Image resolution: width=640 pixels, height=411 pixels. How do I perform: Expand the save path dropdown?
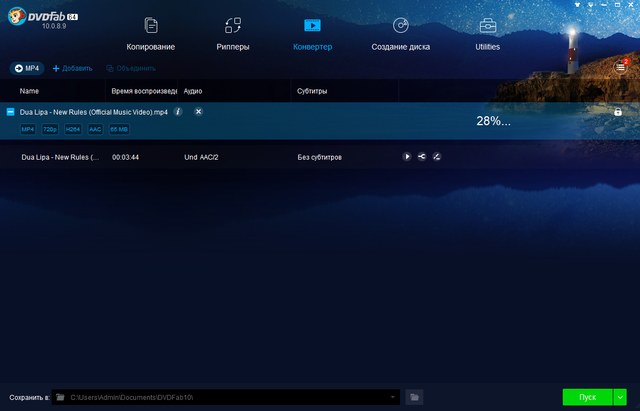coord(393,397)
